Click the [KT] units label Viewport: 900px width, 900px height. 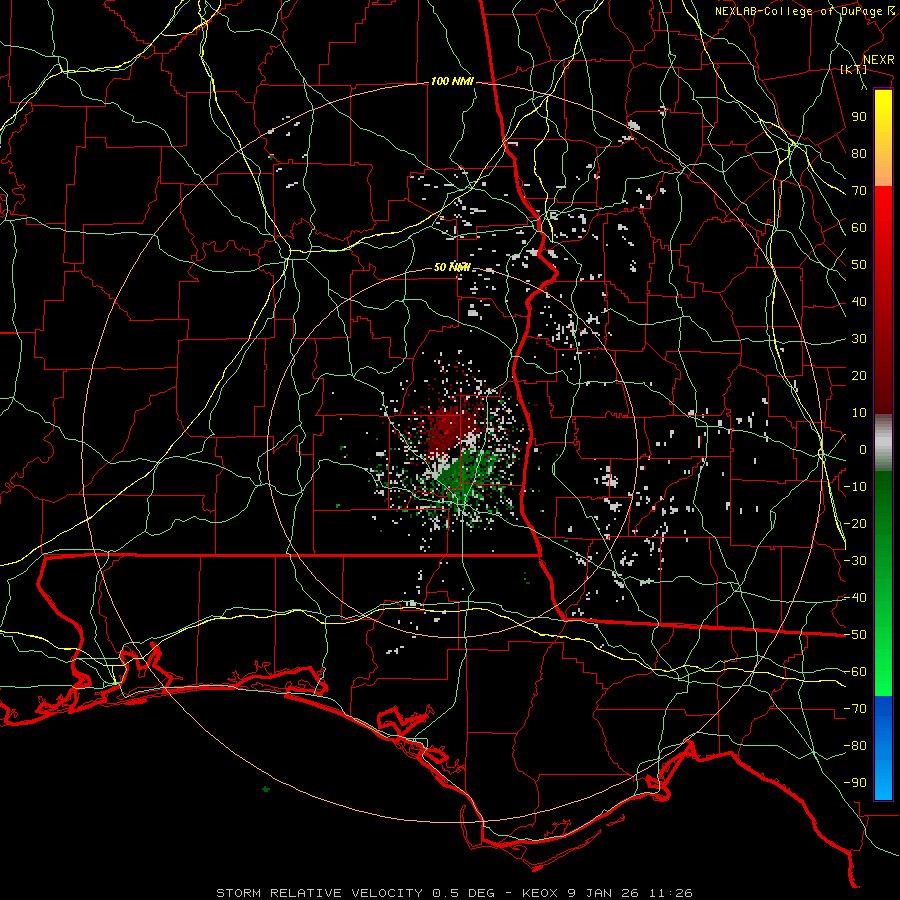tap(853, 69)
